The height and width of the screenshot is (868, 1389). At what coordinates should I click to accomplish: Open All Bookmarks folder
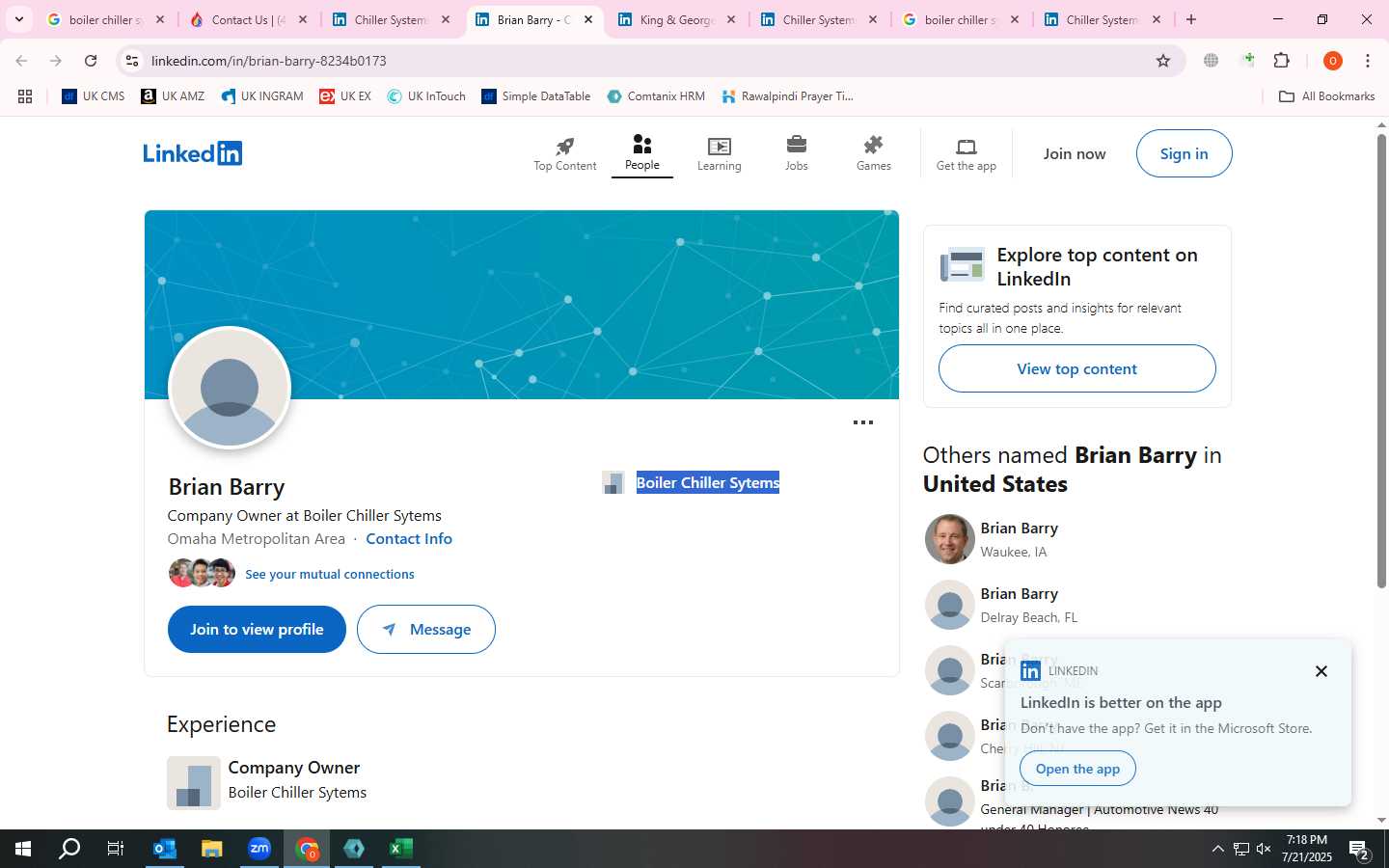click(x=1326, y=96)
